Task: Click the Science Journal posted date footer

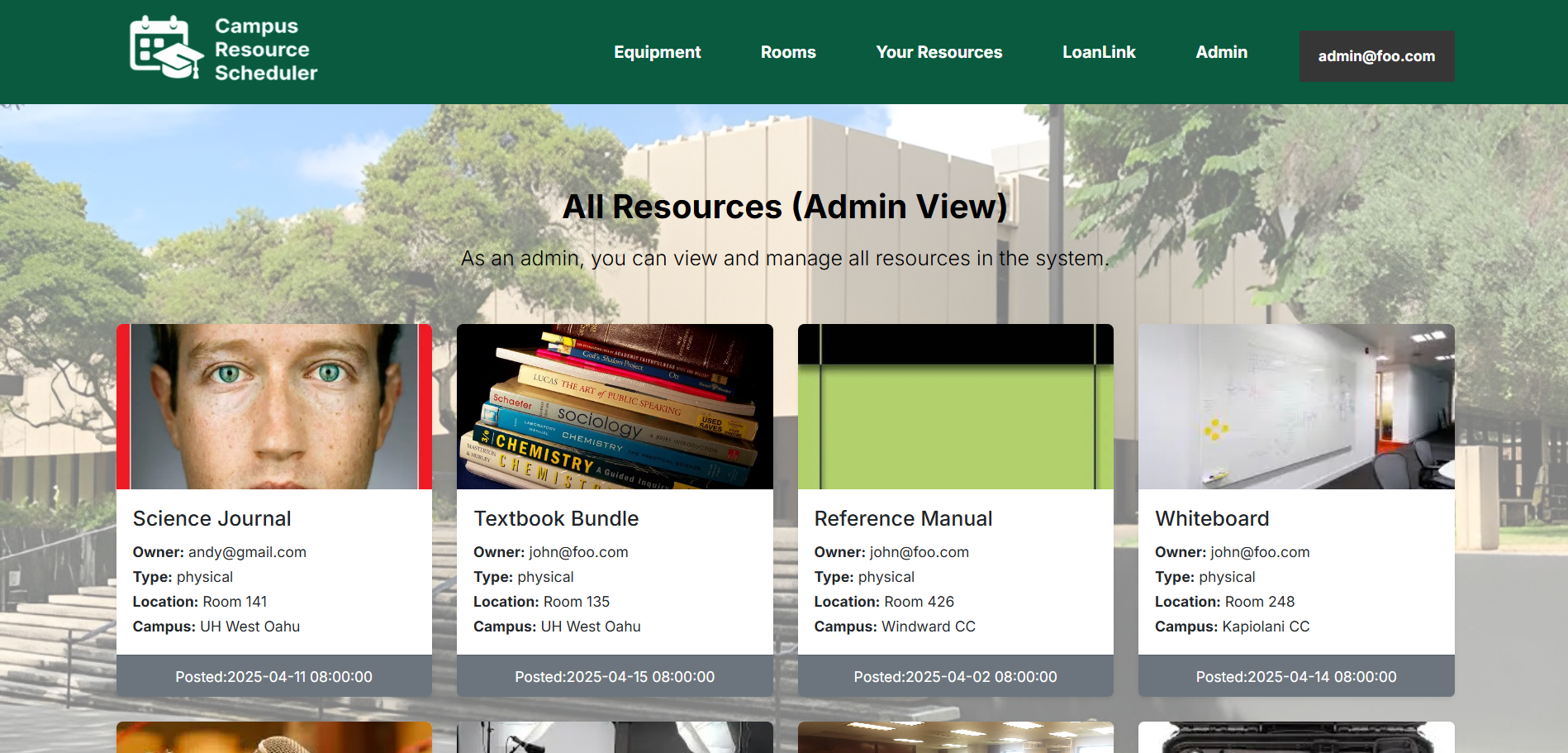Action: click(x=274, y=676)
